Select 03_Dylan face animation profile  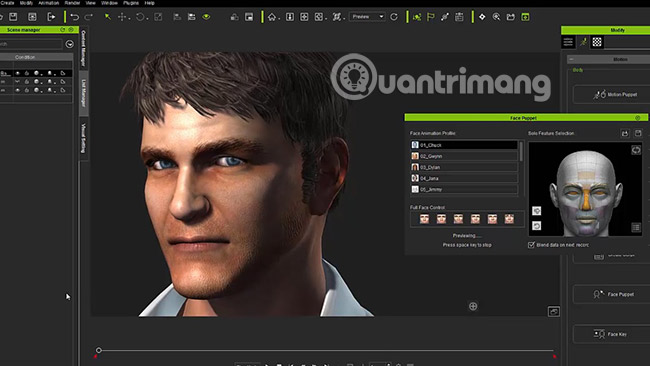(464, 167)
